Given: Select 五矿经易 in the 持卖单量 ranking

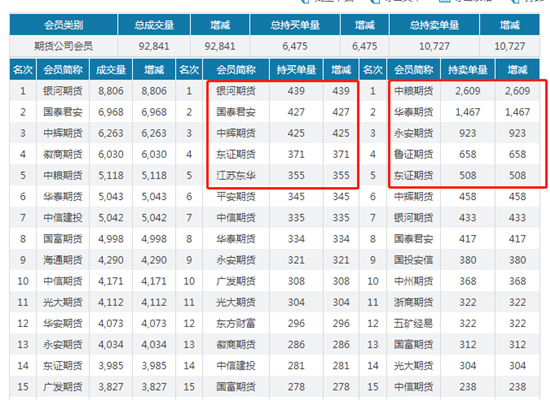Looking at the screenshot, I should pyautogui.click(x=414, y=324).
